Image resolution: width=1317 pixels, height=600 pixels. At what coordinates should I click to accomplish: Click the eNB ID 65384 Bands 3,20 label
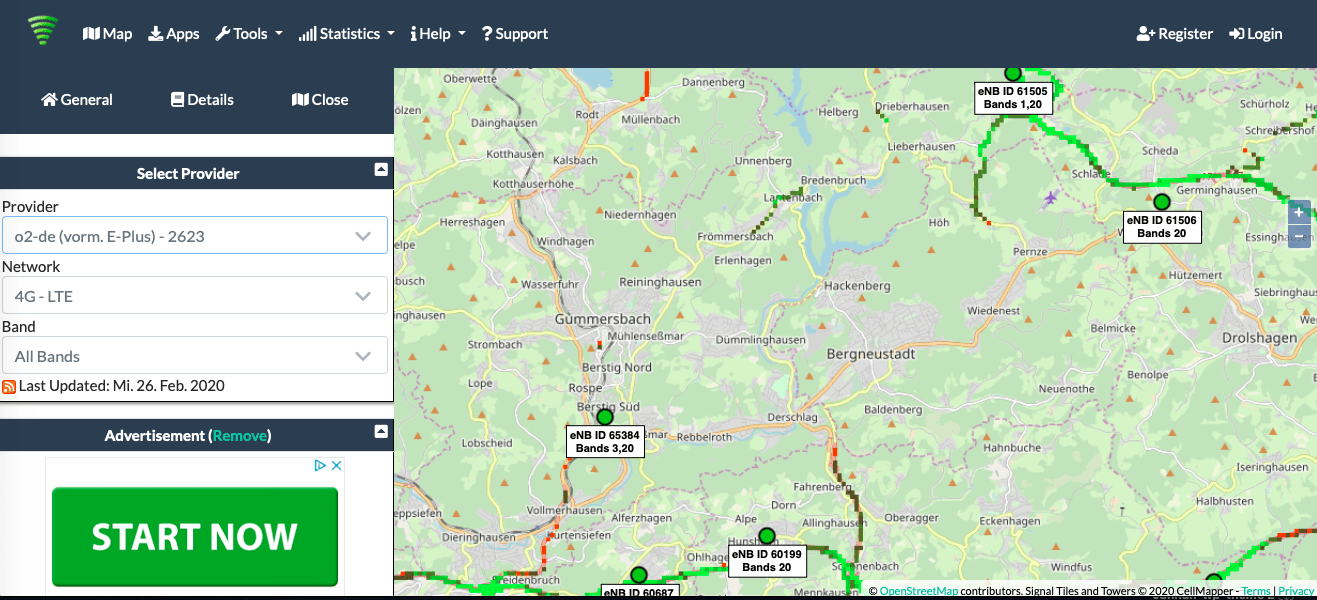(x=605, y=442)
